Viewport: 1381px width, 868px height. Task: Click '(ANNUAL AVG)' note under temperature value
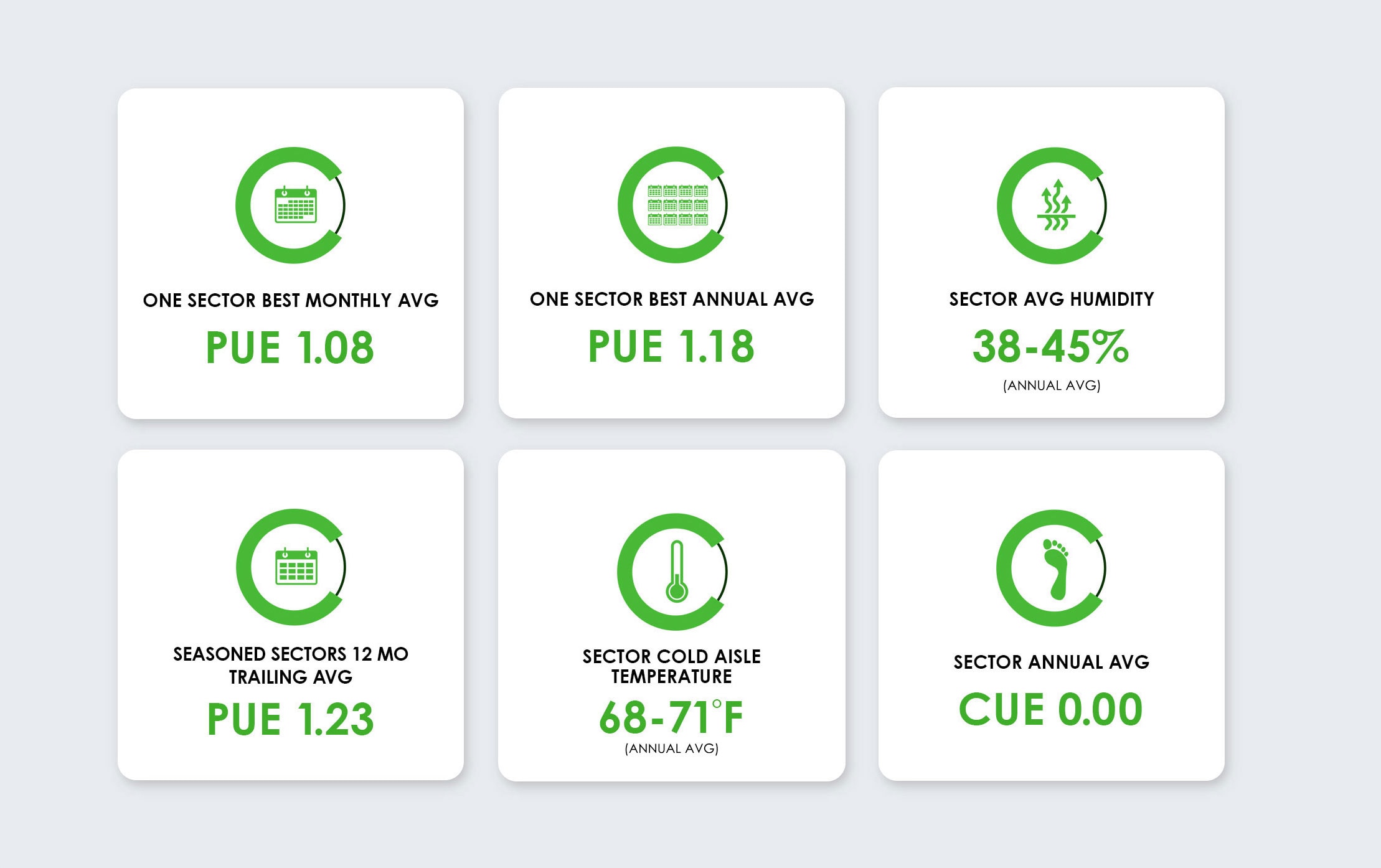click(x=672, y=748)
